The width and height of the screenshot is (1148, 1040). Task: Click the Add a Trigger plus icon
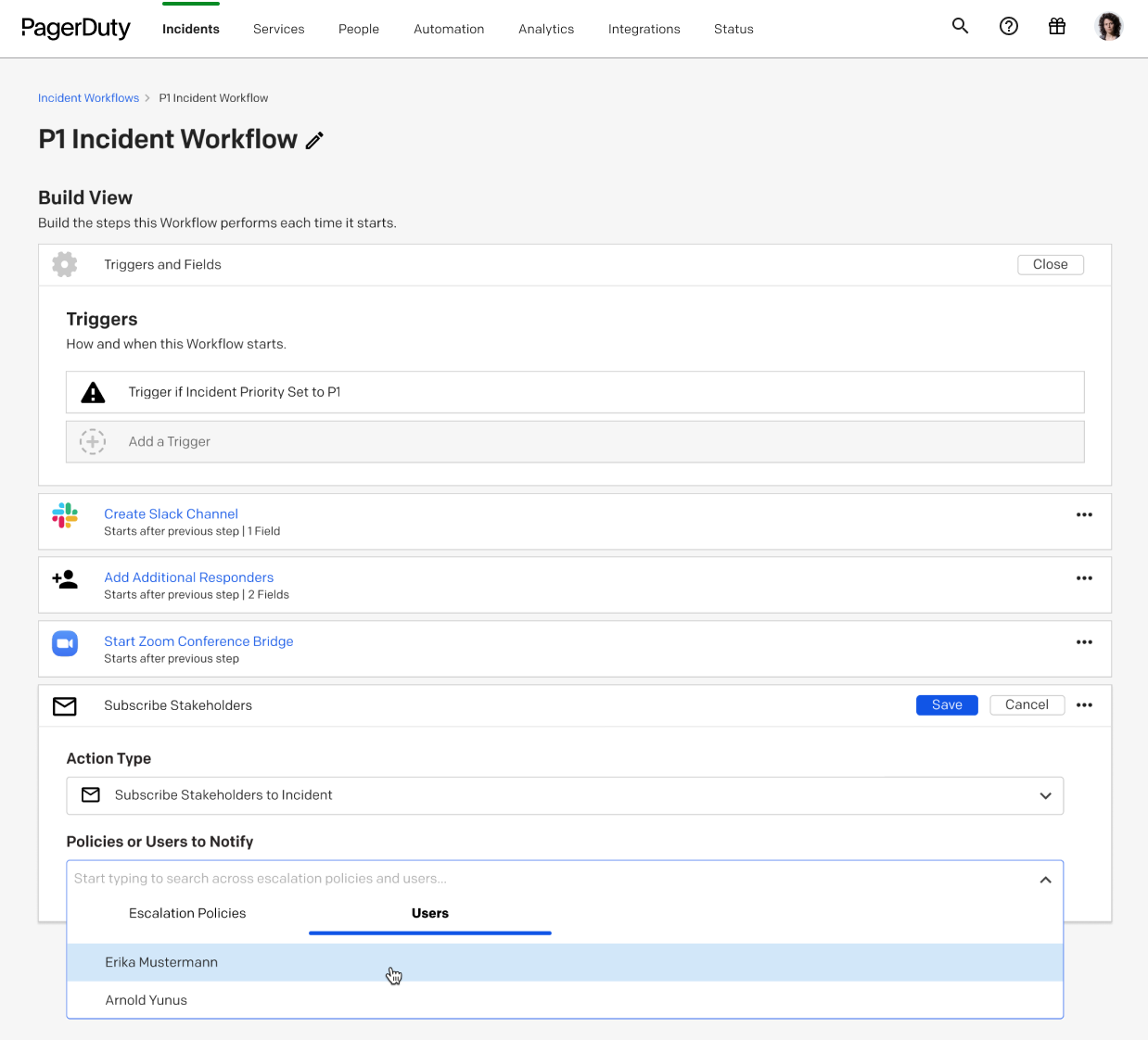click(93, 442)
